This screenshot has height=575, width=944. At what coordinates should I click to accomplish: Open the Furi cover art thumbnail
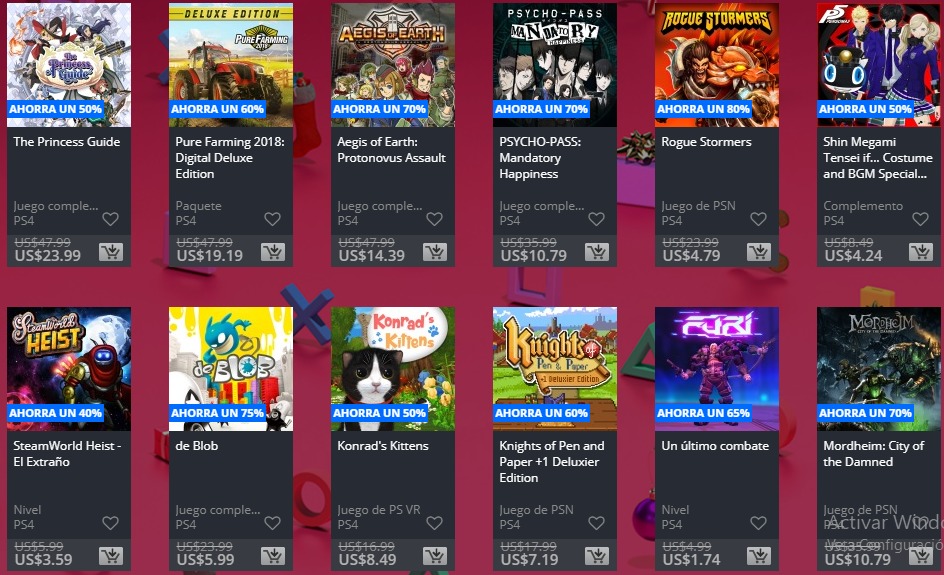(717, 369)
